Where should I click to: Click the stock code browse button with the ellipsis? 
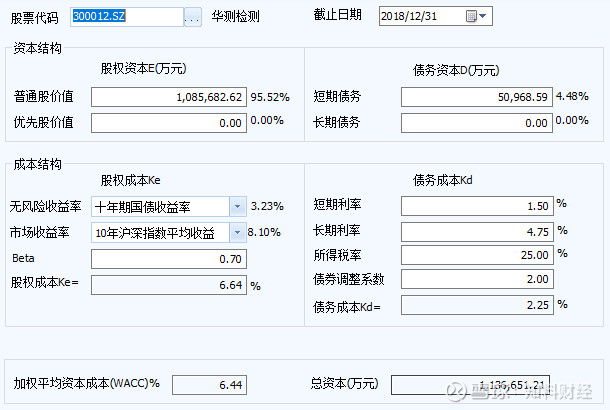(x=193, y=17)
